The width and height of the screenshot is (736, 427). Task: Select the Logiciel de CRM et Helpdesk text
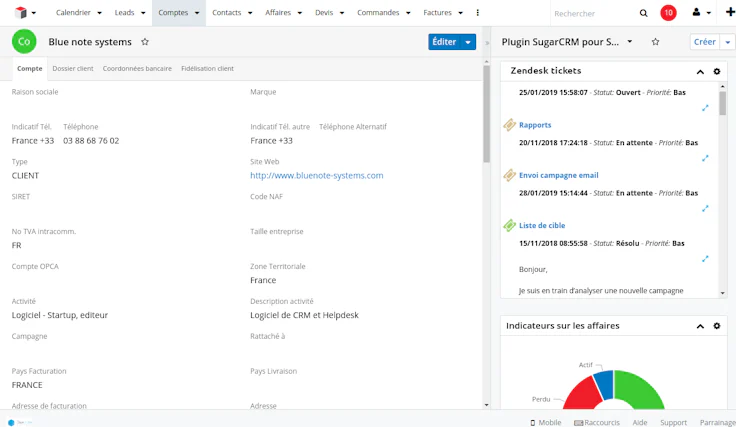pos(304,315)
